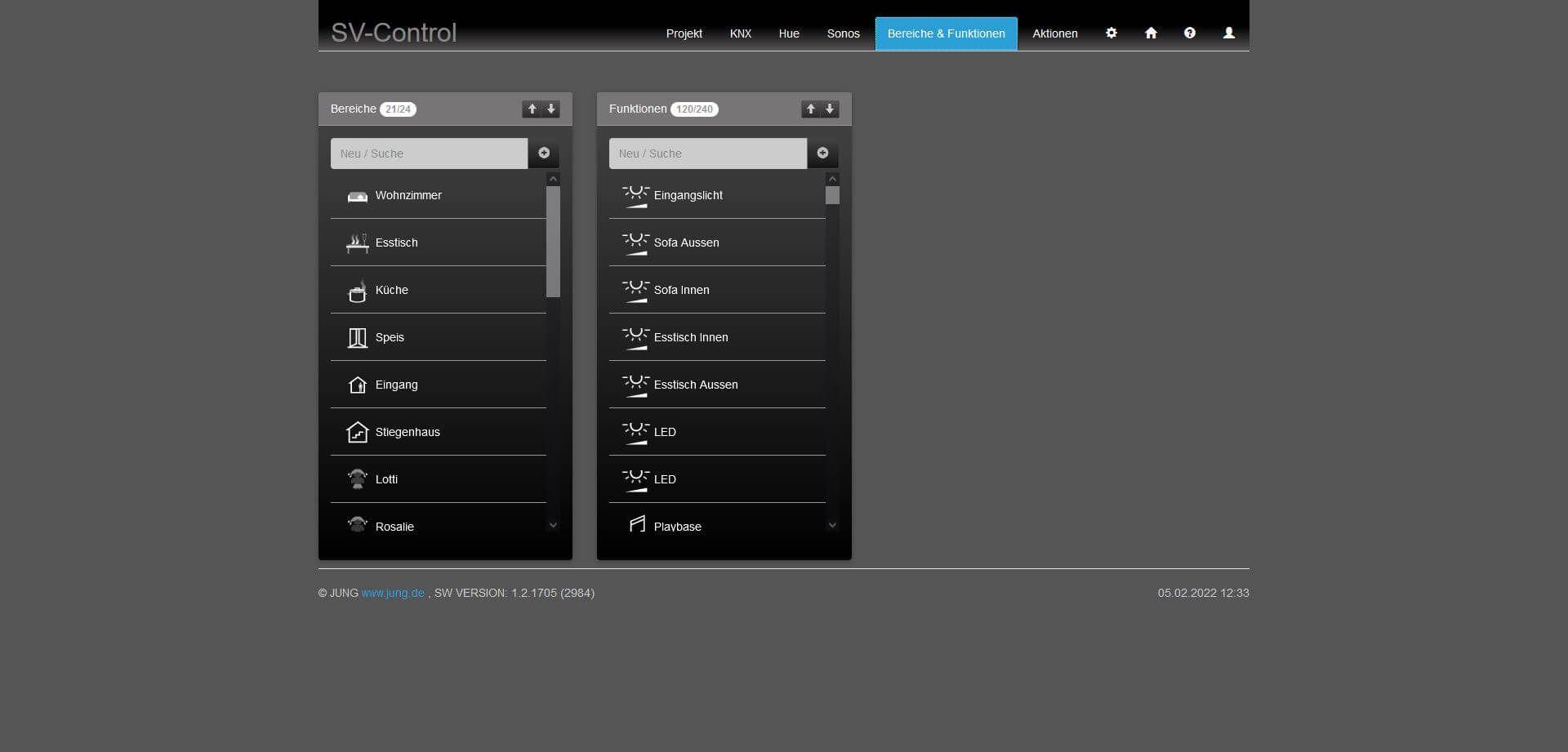The image size is (1568, 752).
Task: Go to home icon in navbar
Action: point(1151,33)
